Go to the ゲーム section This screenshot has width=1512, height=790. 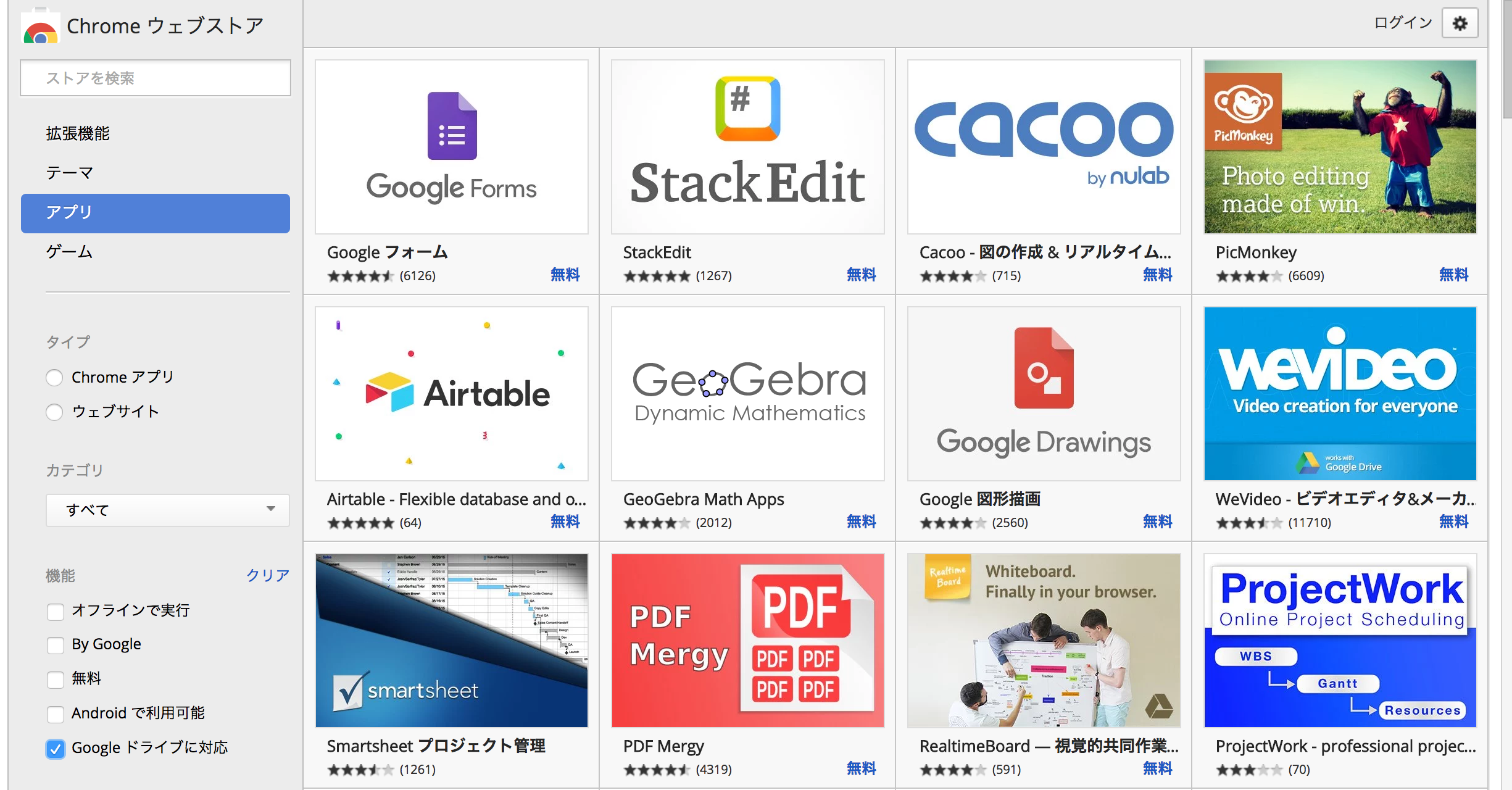[70, 252]
